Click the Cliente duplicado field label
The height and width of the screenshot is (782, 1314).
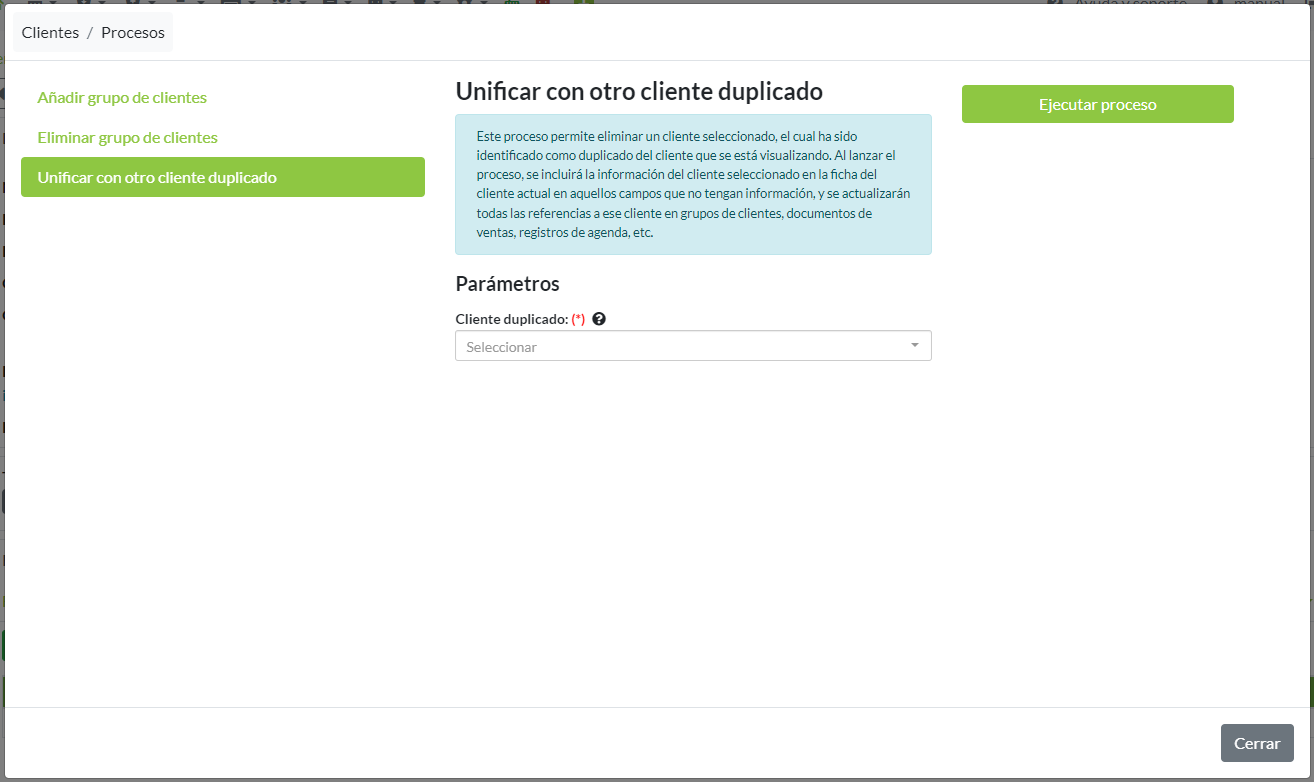510,319
